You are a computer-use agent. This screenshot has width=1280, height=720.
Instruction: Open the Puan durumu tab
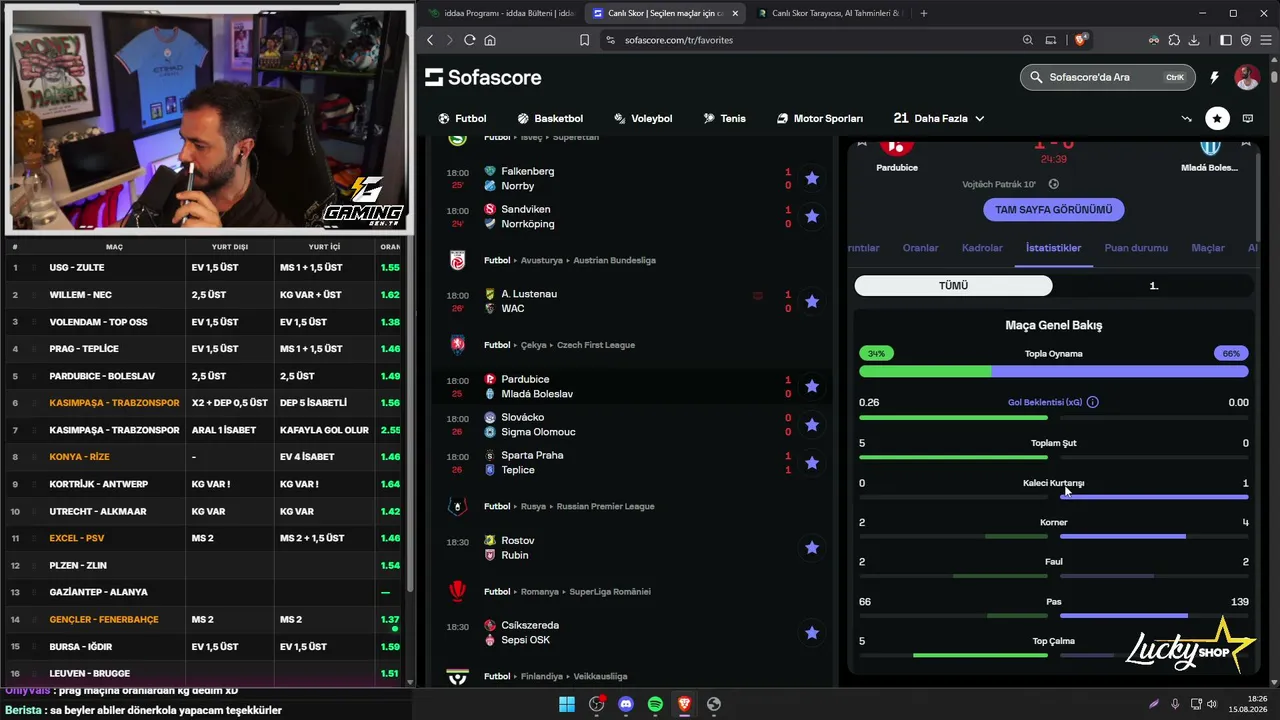tap(1136, 248)
